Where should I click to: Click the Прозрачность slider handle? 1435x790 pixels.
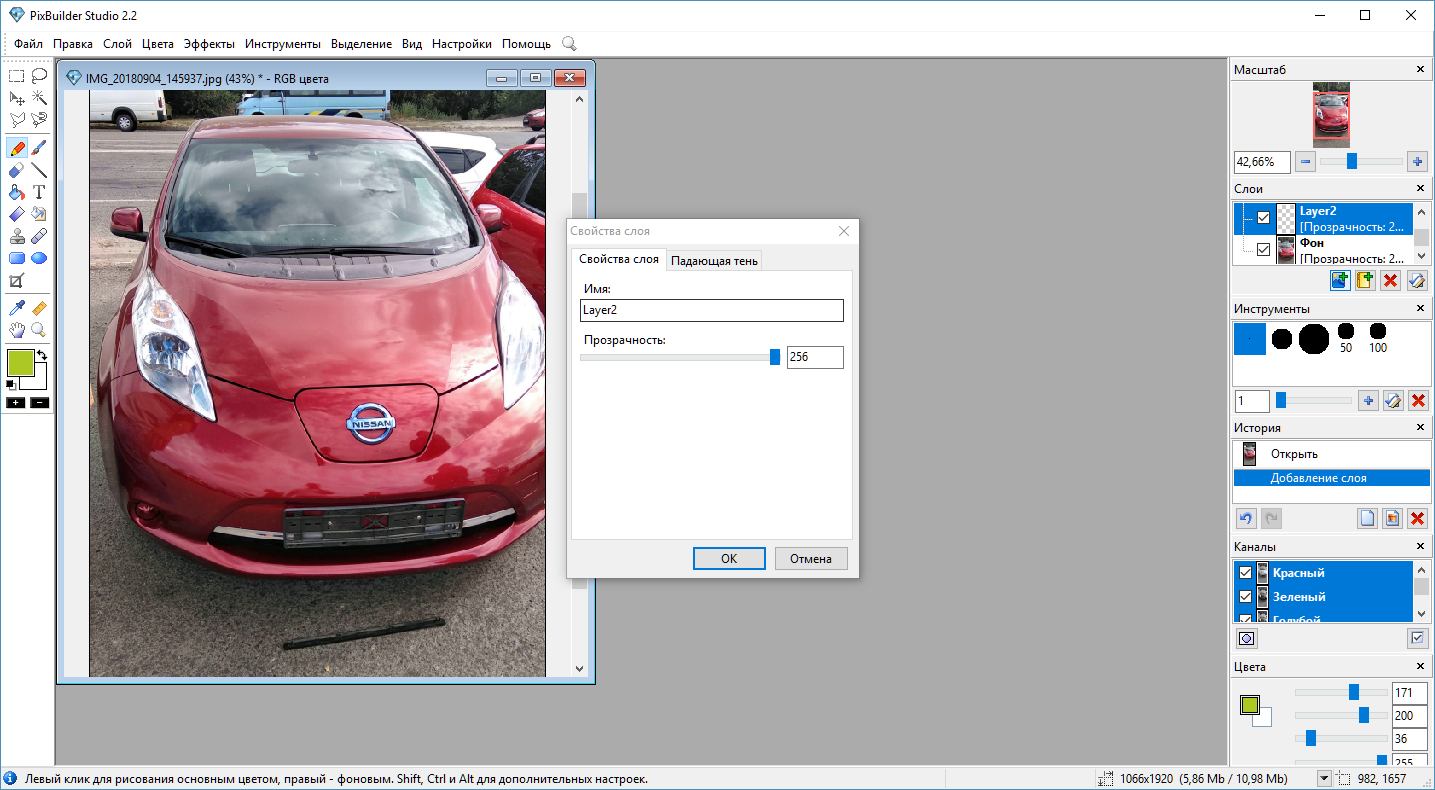point(774,357)
